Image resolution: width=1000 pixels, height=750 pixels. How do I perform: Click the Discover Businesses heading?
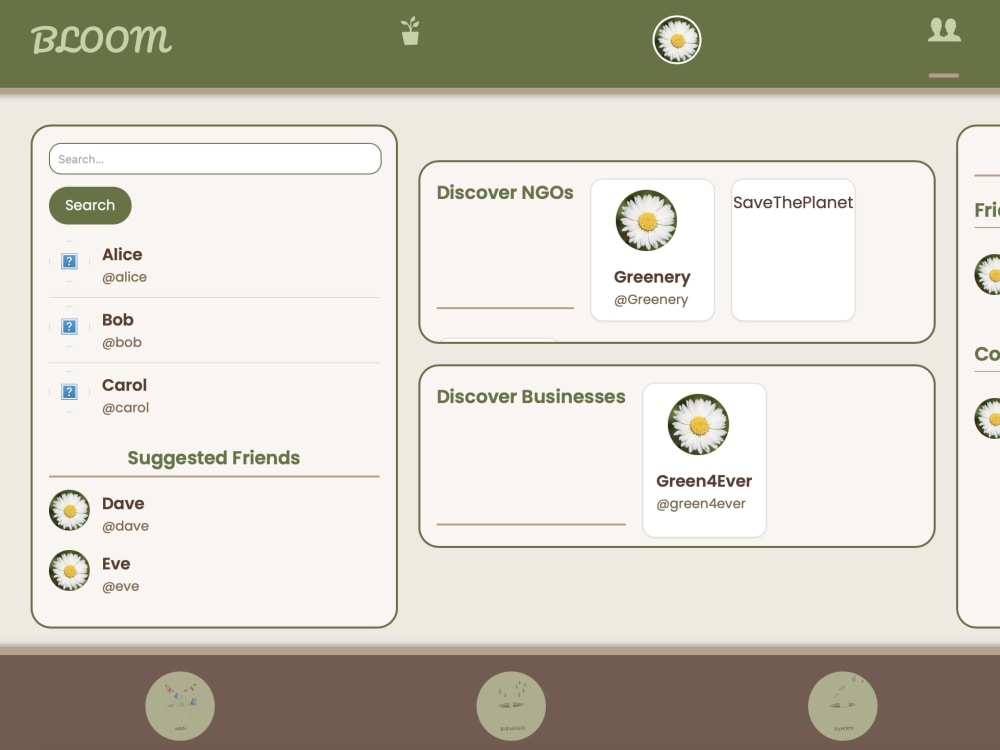pos(531,397)
